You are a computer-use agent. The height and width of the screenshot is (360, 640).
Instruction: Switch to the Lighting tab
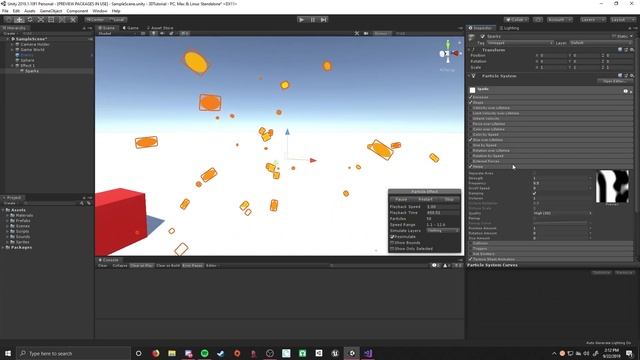coord(510,28)
